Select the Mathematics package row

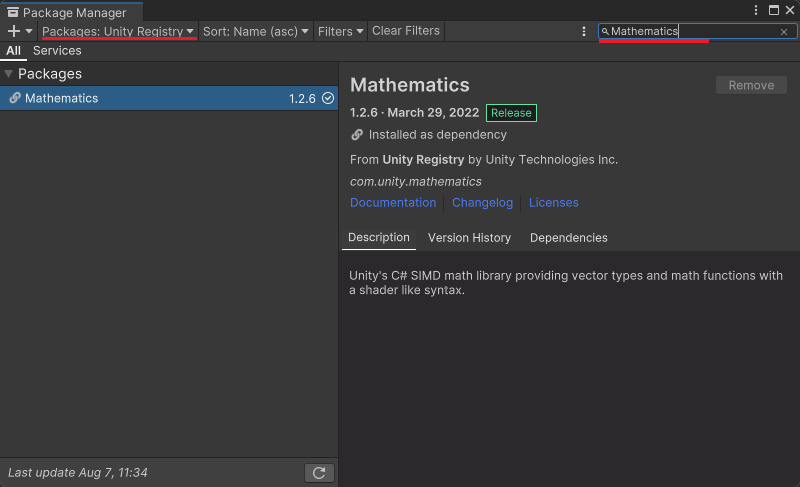(169, 98)
